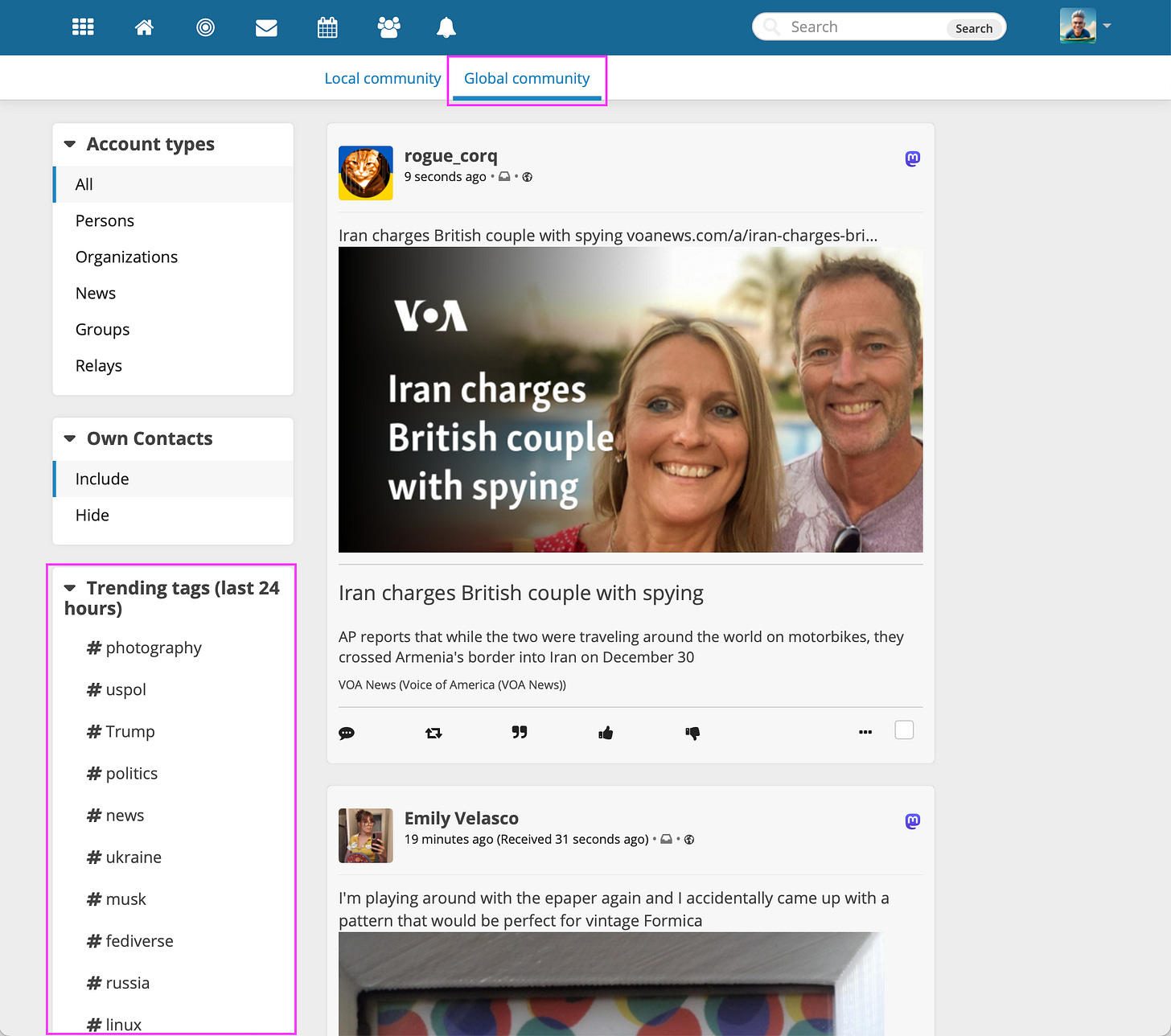
Task: Open the community target icon in navbar
Action: (205, 27)
